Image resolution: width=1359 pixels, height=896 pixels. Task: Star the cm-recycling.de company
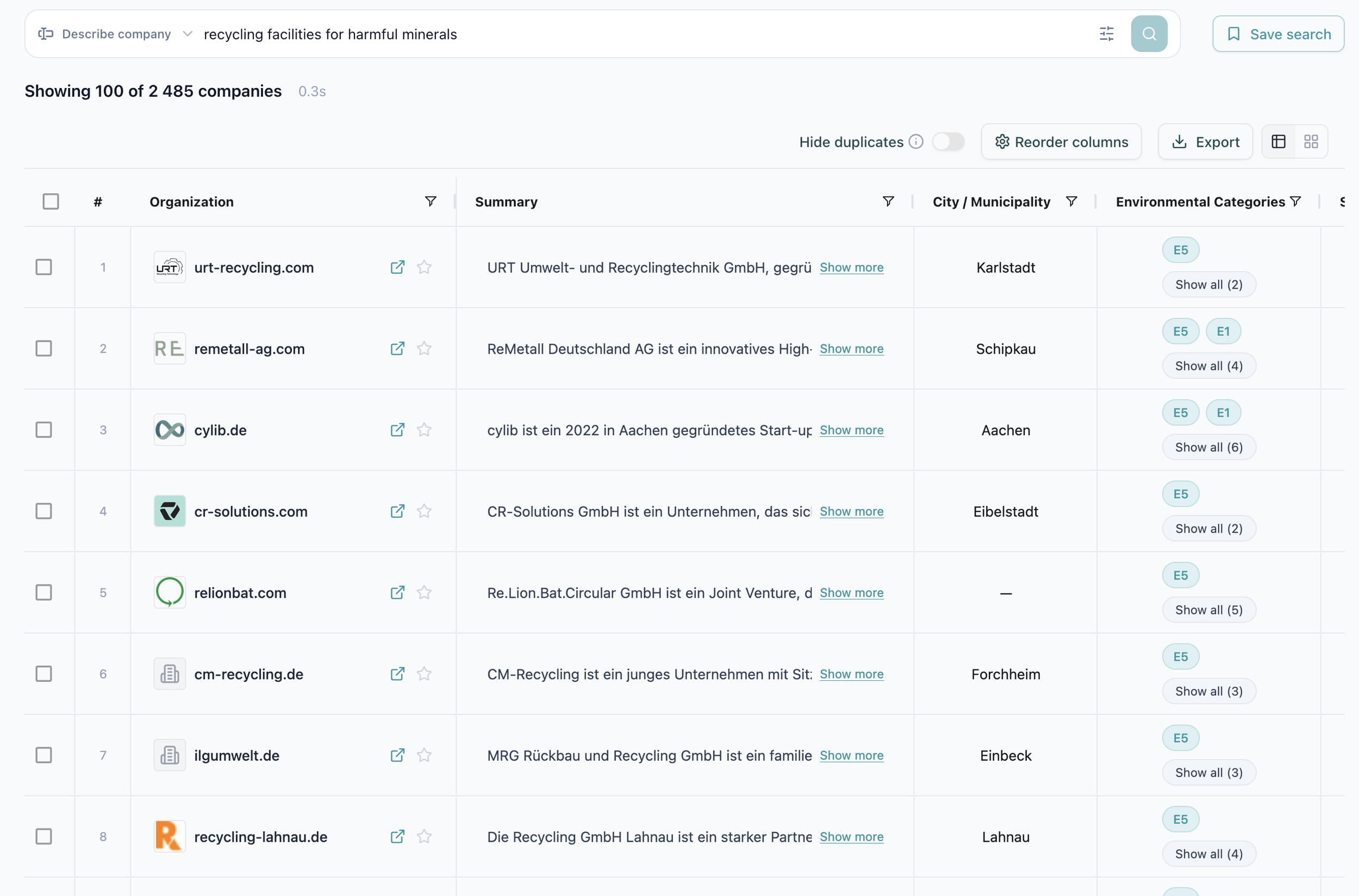423,674
